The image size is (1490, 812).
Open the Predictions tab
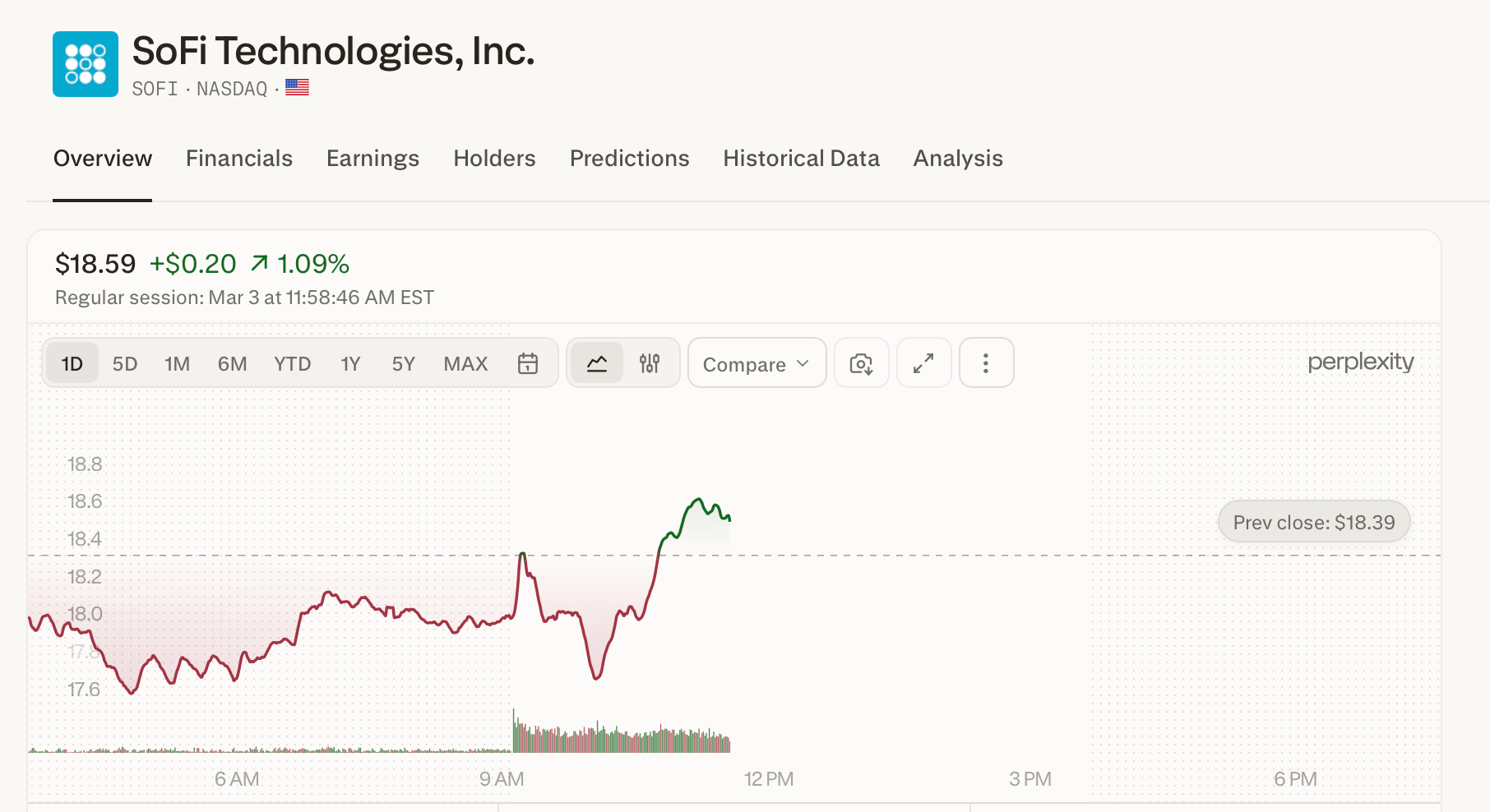click(x=629, y=158)
